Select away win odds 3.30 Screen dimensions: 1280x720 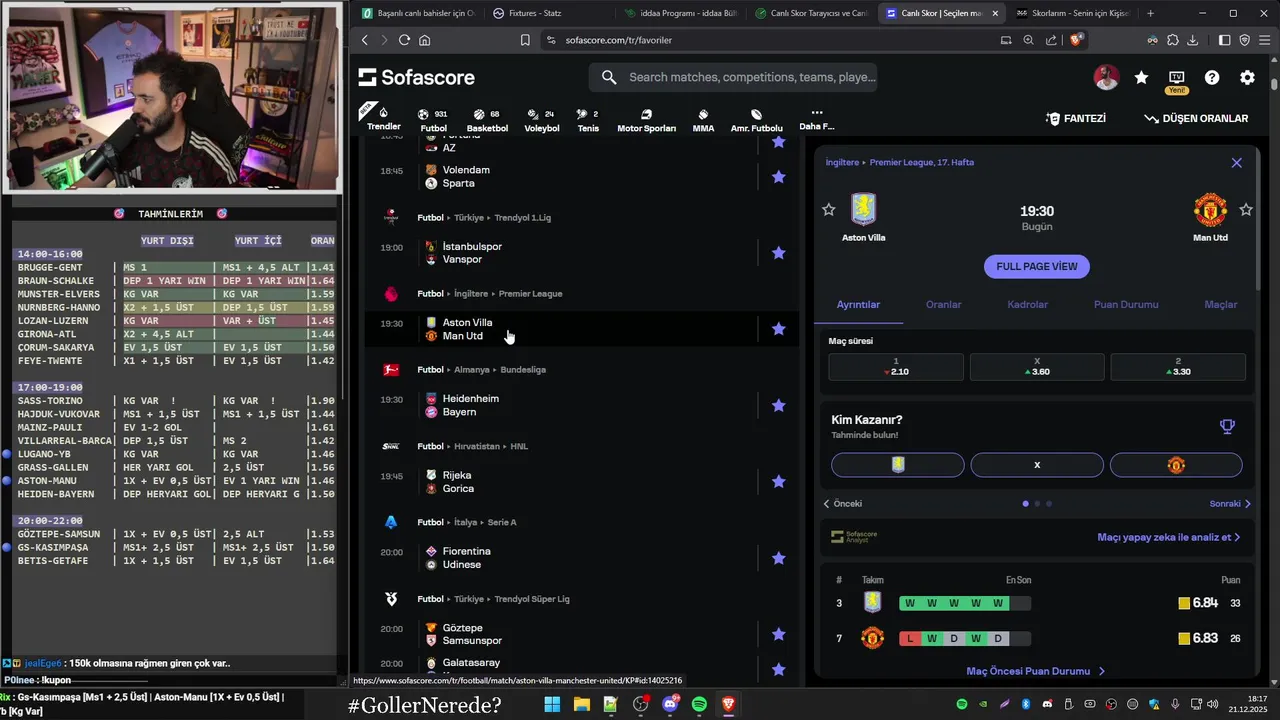point(1178,366)
